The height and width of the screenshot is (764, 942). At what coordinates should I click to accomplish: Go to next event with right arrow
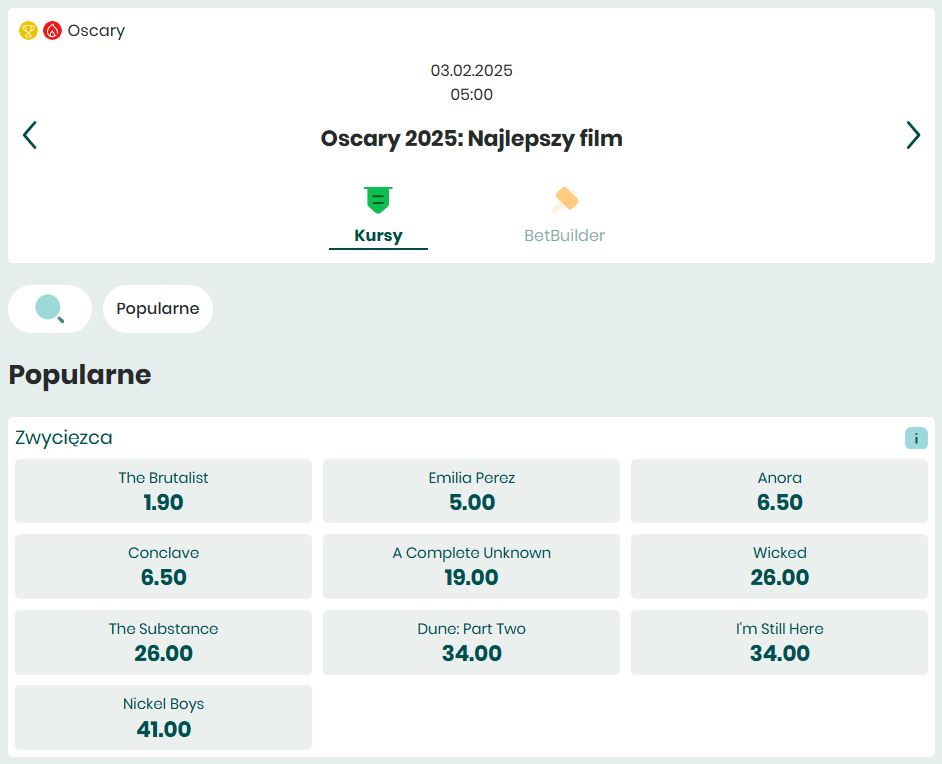point(912,135)
